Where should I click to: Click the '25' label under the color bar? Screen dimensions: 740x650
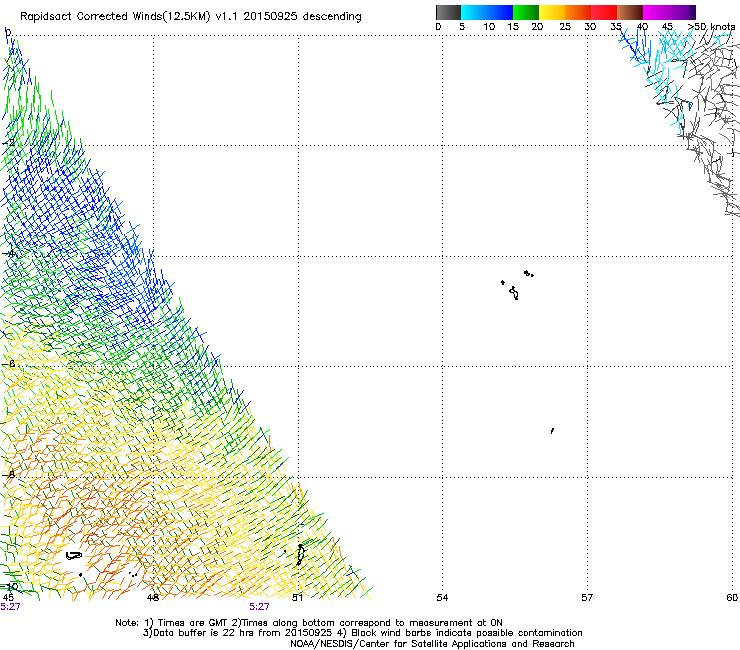pyautogui.click(x=565, y=27)
